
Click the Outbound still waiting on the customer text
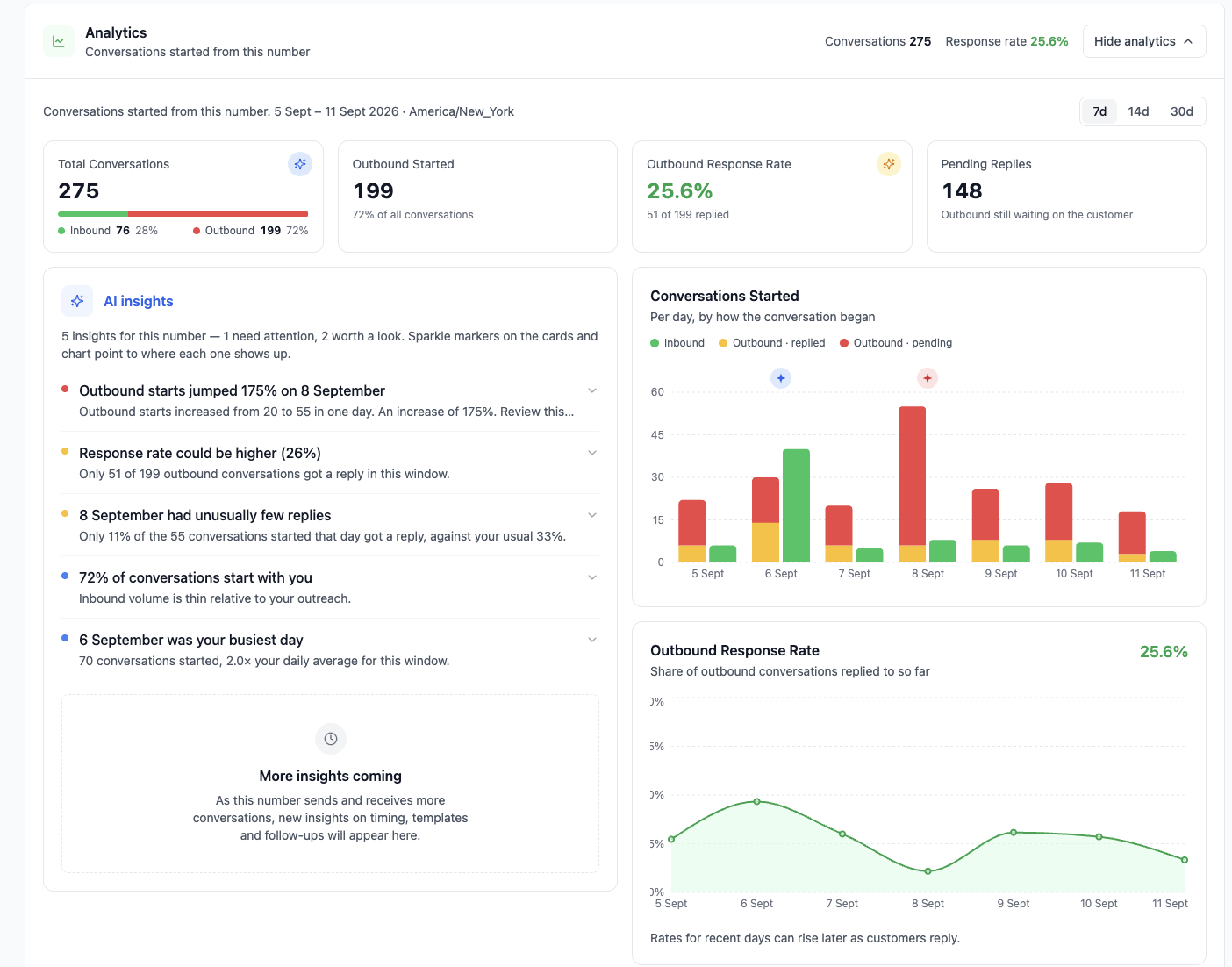1037,215
